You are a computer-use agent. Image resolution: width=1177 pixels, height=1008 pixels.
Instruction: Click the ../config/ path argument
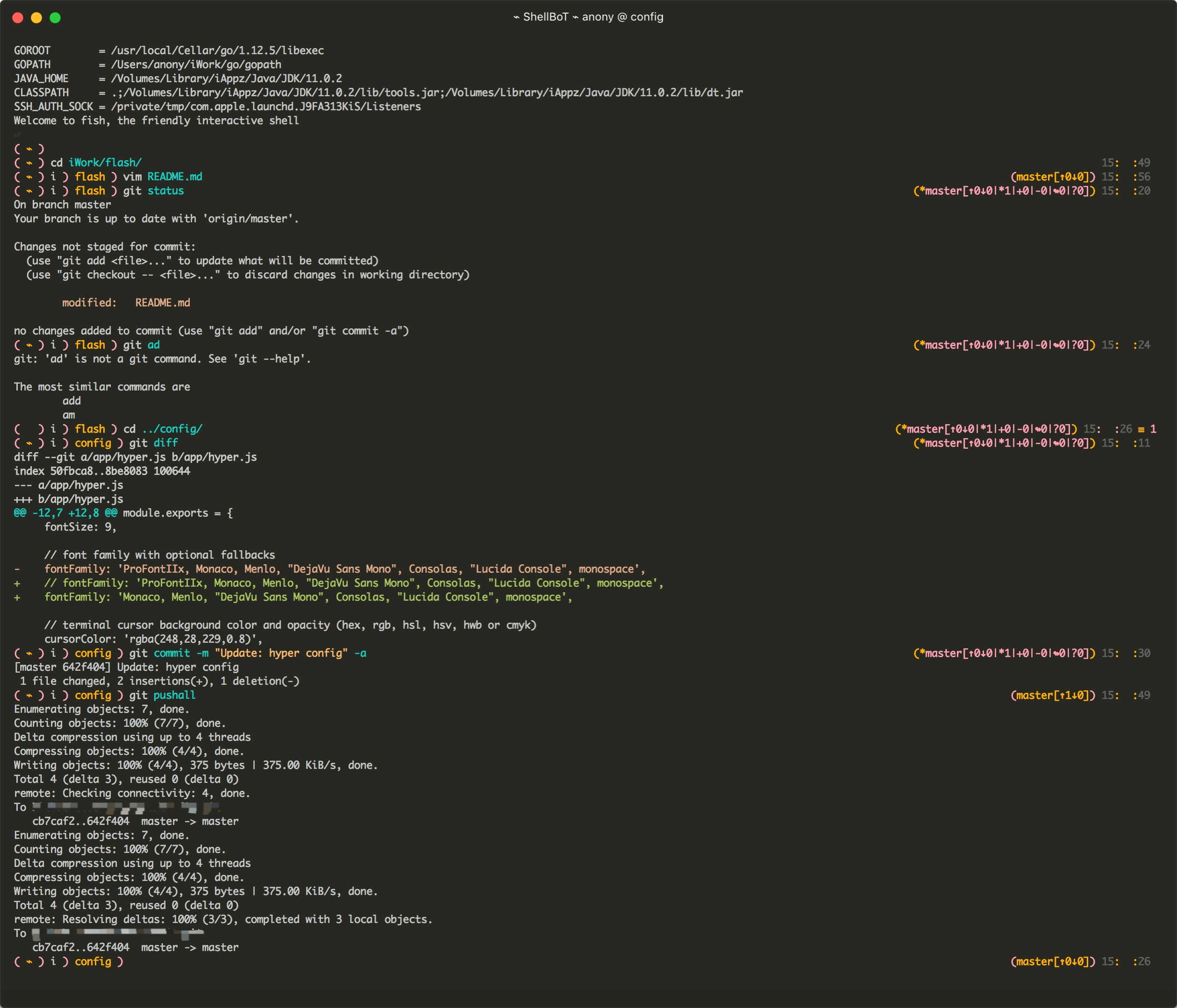[171, 429]
